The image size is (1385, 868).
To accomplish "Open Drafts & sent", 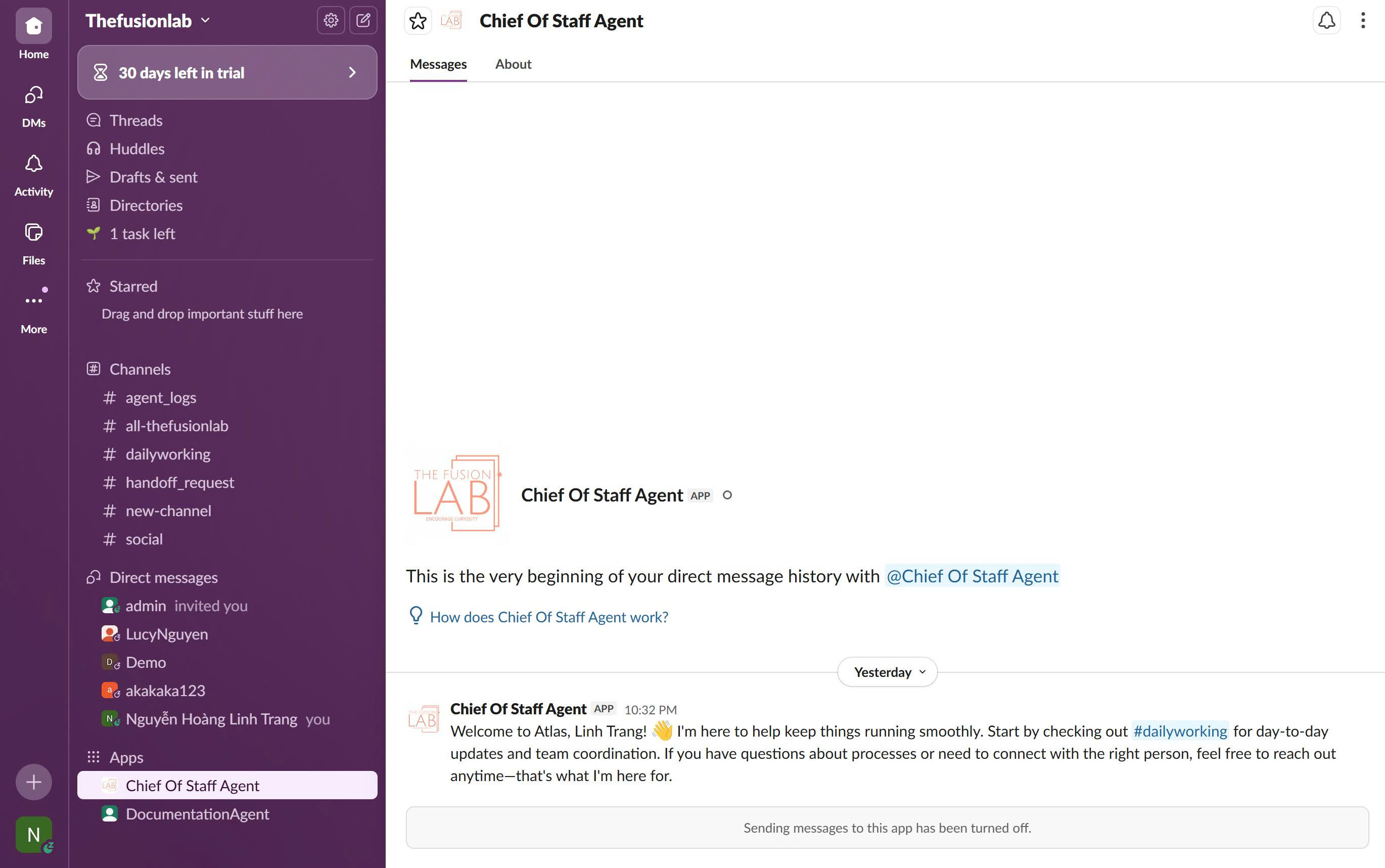I will (227, 177).
